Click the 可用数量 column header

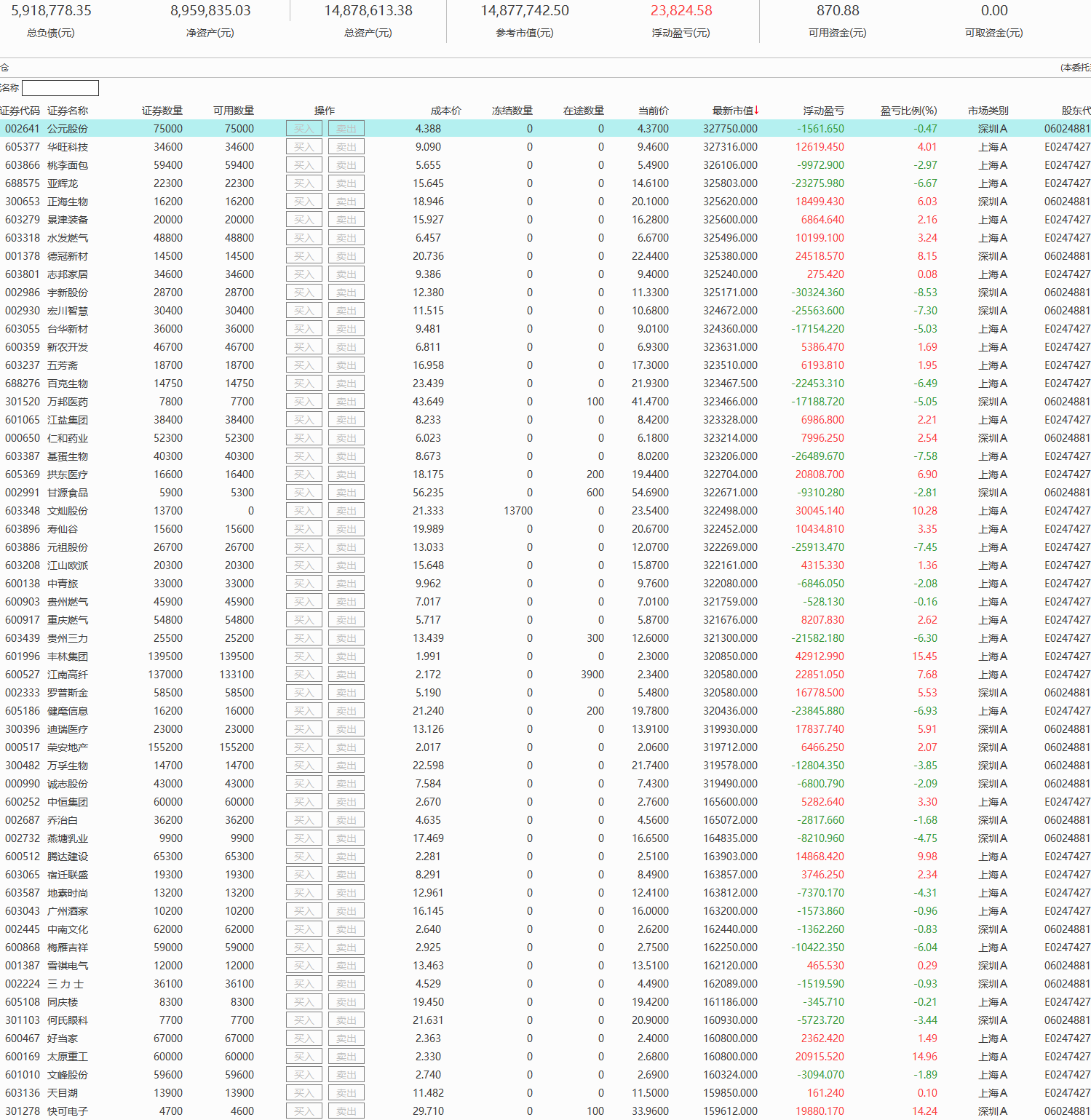coord(234,111)
